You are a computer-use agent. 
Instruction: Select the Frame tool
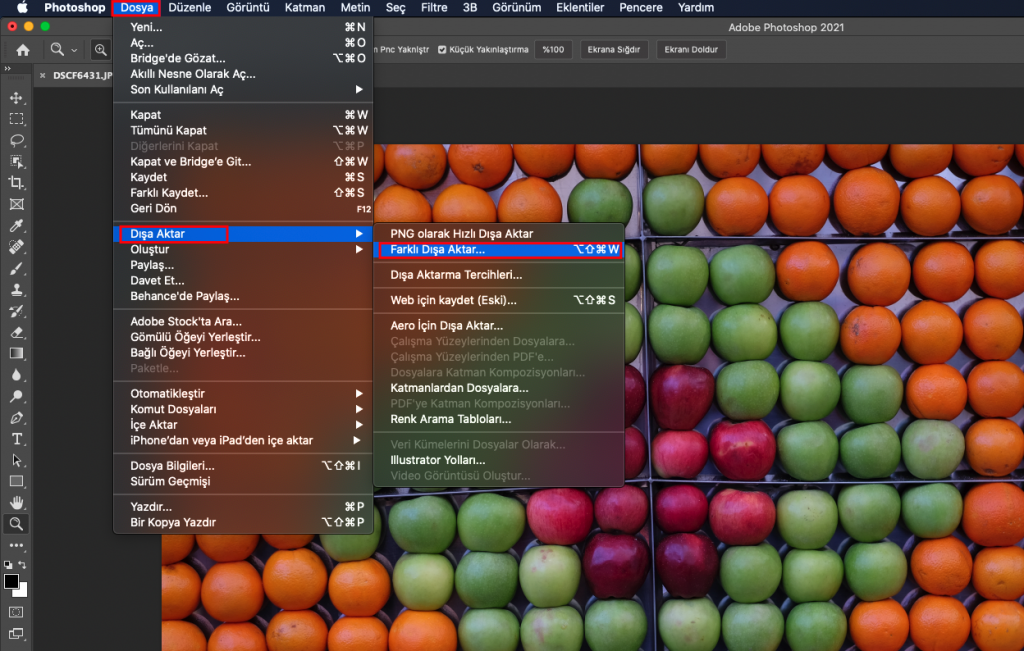click(16, 204)
